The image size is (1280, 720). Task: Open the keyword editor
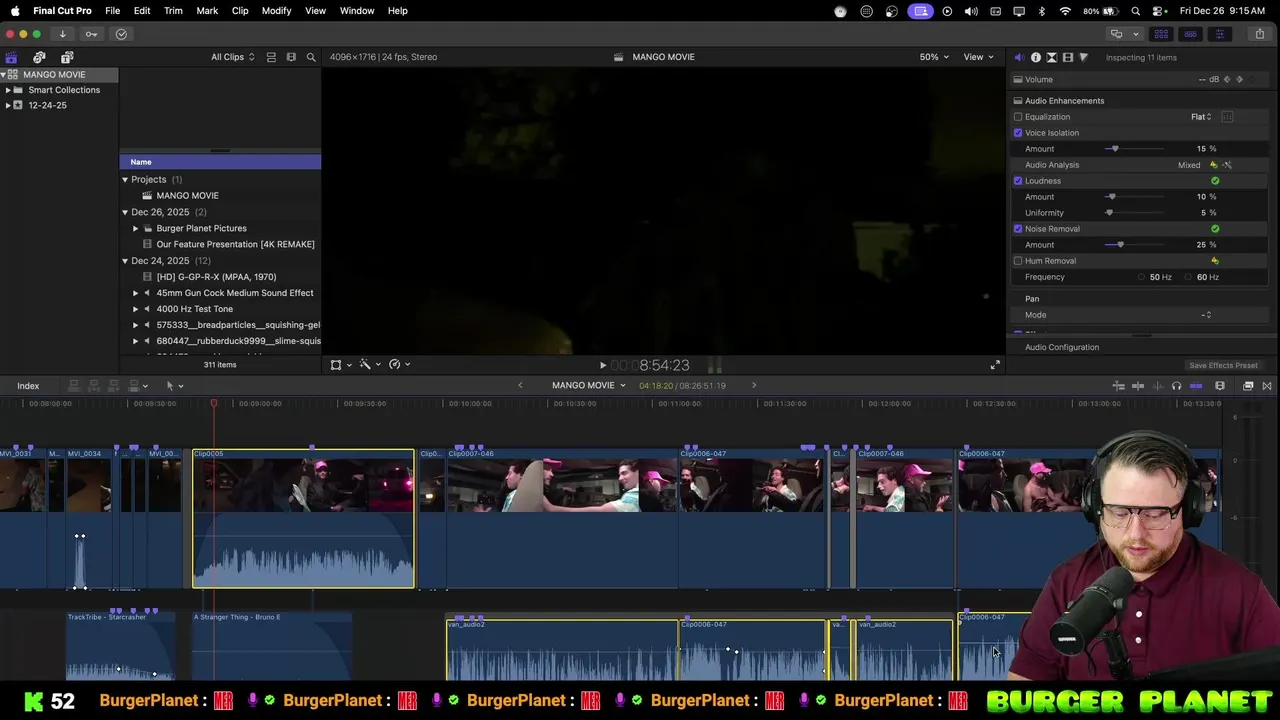91,34
